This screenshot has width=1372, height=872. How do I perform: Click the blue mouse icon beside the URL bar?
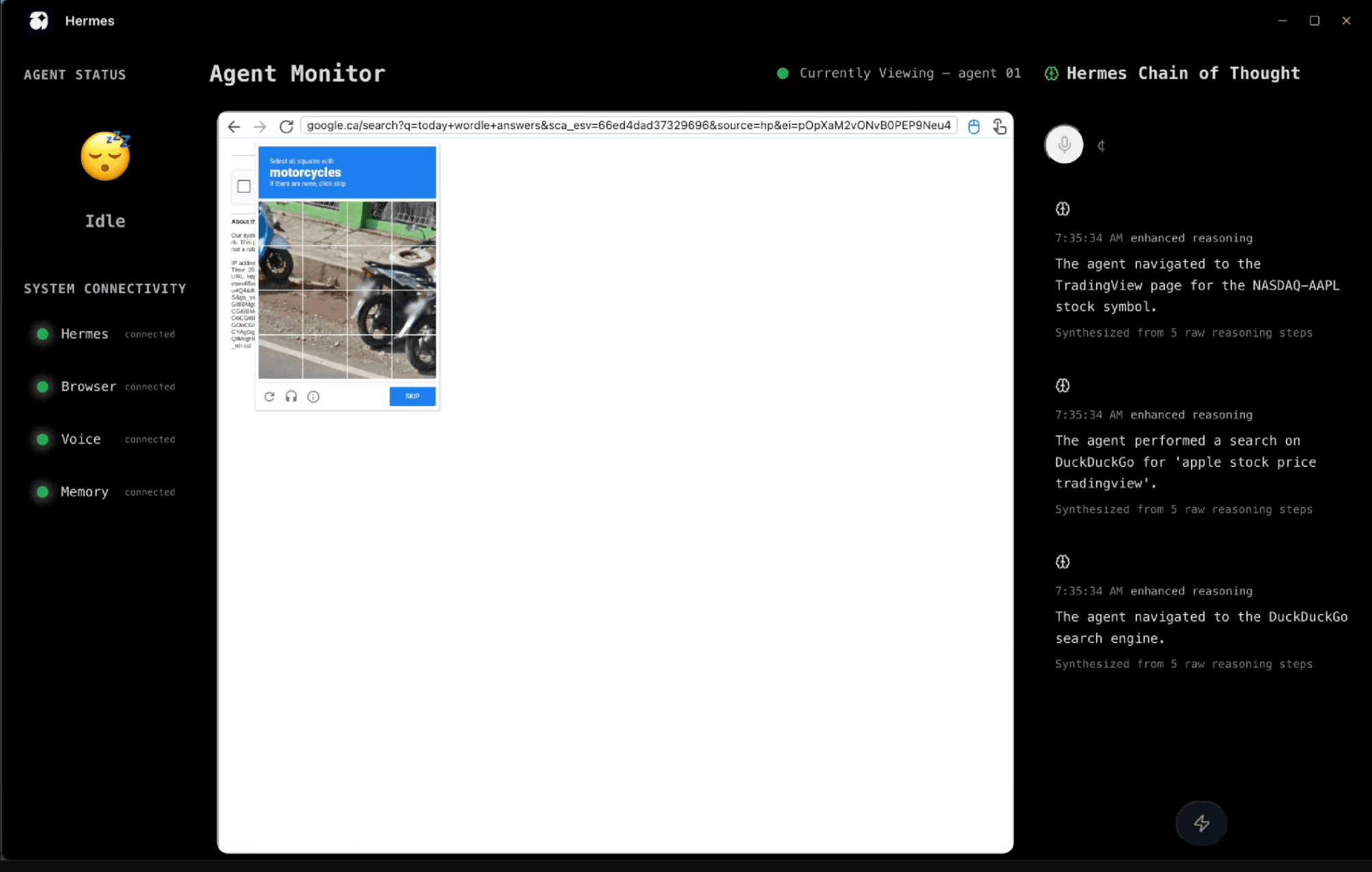click(973, 126)
